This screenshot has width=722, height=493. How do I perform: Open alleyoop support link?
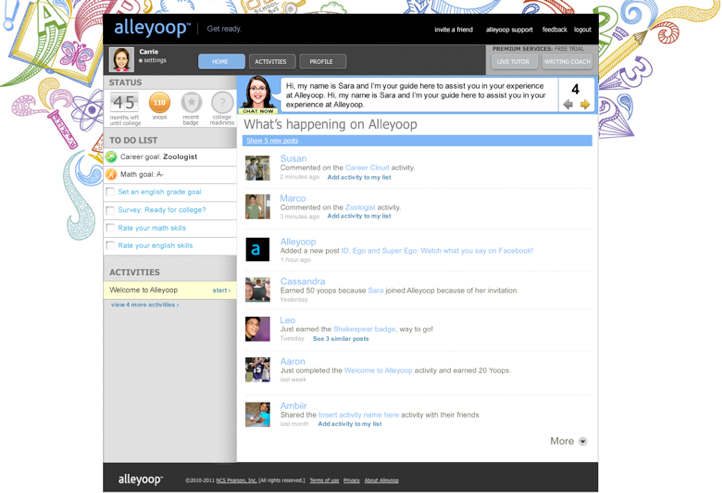pyautogui.click(x=509, y=29)
